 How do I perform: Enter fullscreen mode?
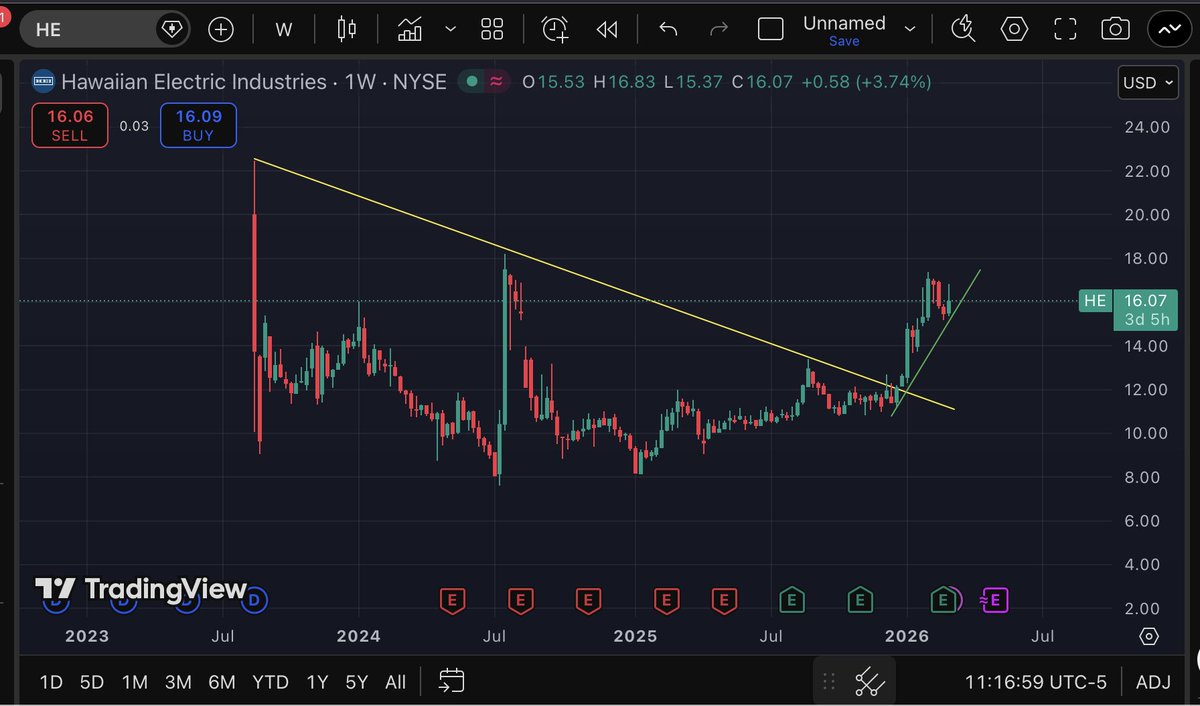click(x=1066, y=29)
